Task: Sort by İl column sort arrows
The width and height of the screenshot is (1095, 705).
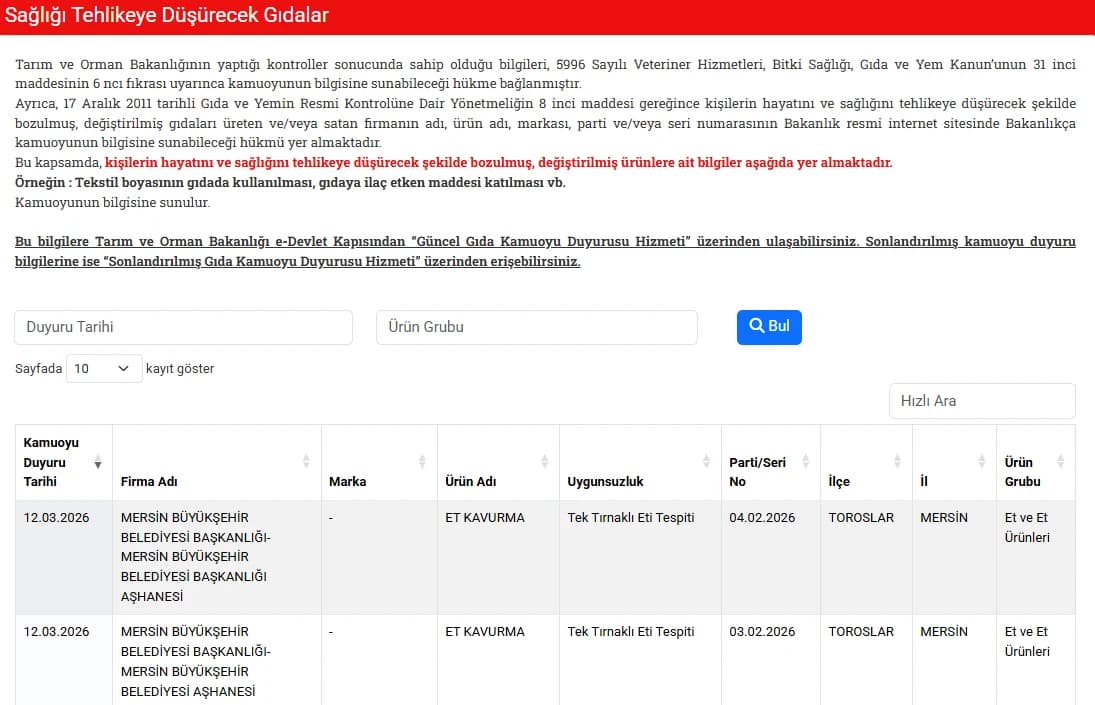Action: [x=981, y=461]
